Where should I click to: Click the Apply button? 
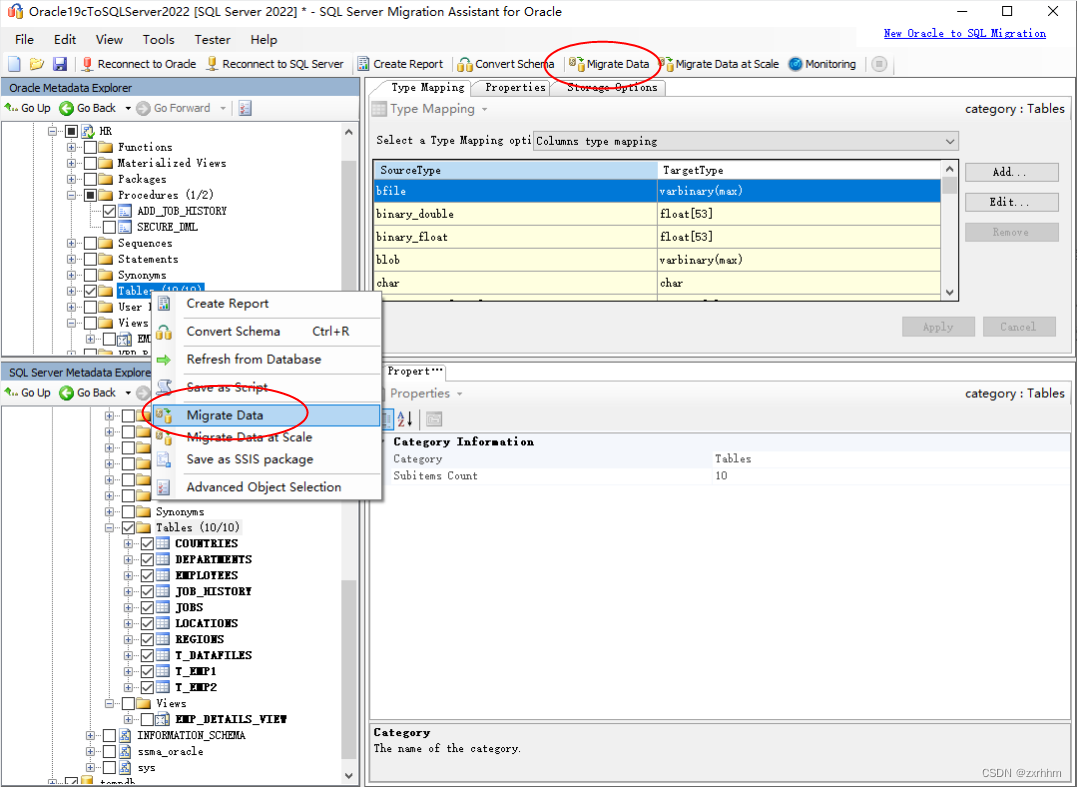click(938, 327)
